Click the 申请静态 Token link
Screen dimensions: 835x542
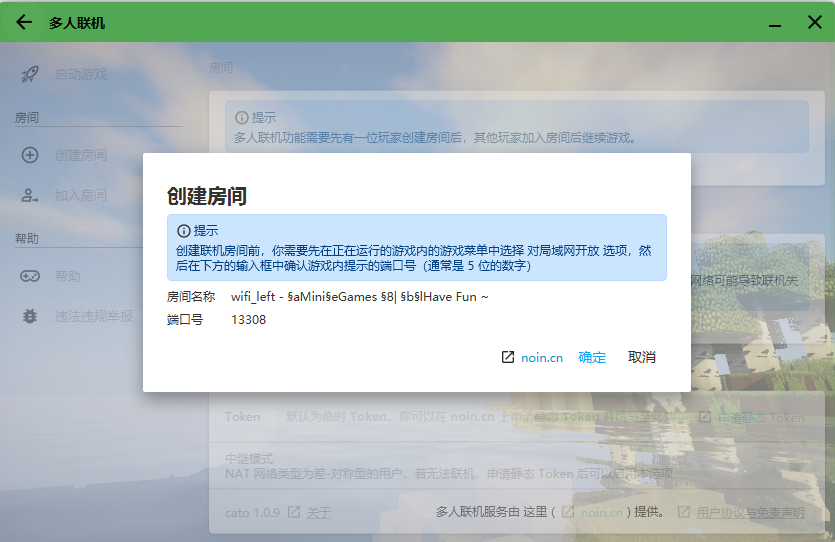pos(760,417)
